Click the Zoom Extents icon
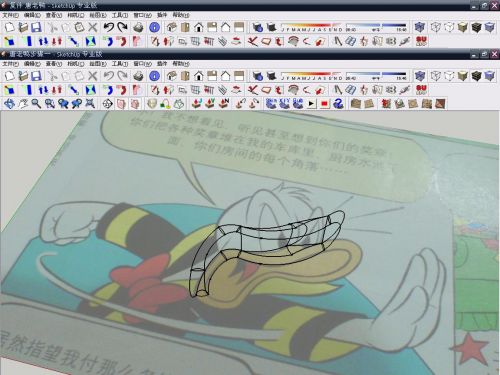Viewport: 500px width, 375px height. coord(90,104)
